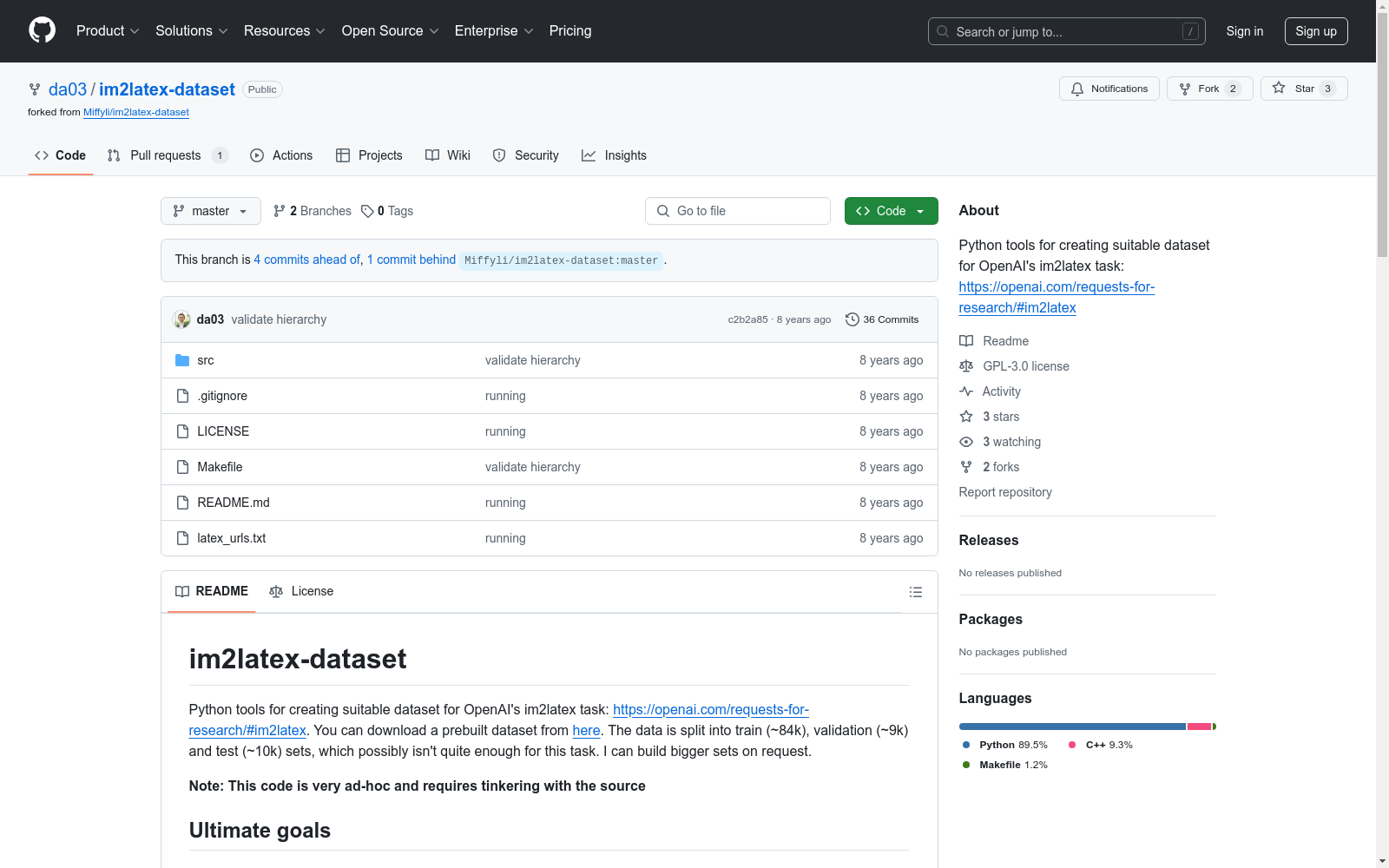Open the About section openai.com link
The width and height of the screenshot is (1389, 868).
1057,297
